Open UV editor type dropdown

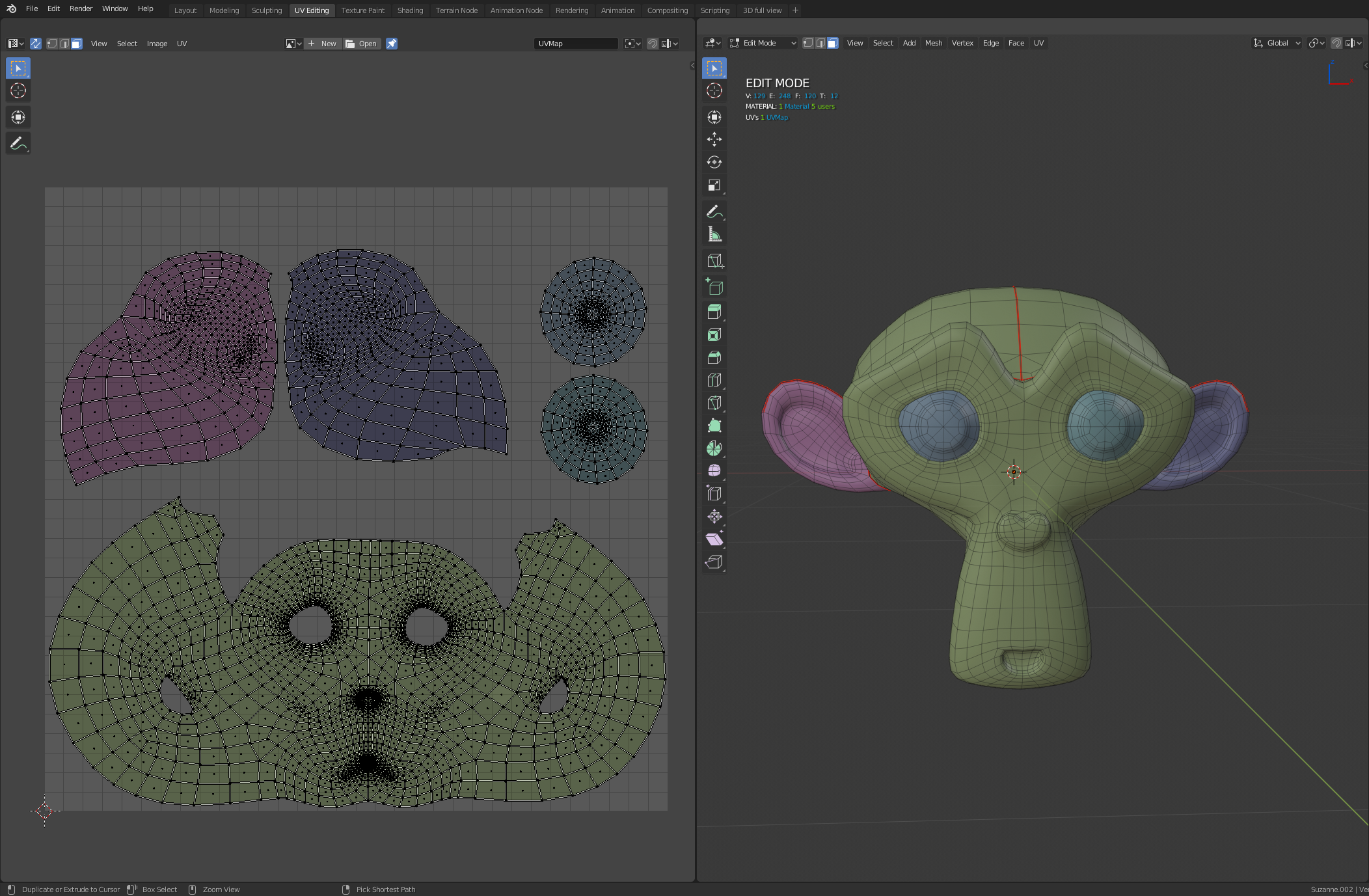[16, 44]
